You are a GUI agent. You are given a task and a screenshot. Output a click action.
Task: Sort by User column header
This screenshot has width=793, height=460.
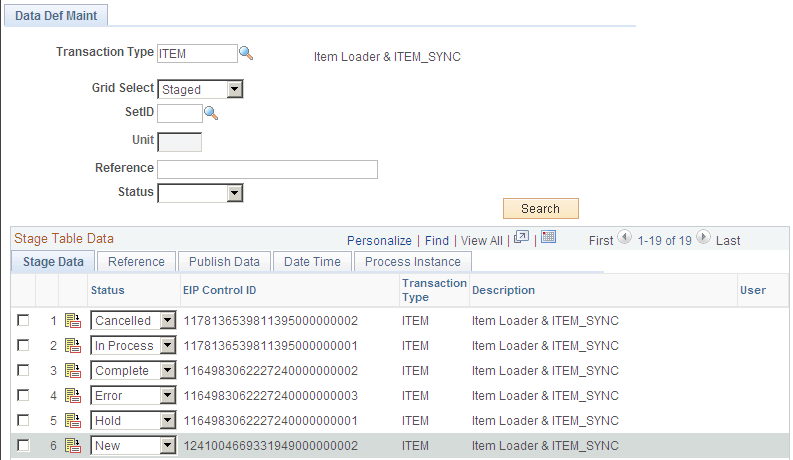pos(753,290)
